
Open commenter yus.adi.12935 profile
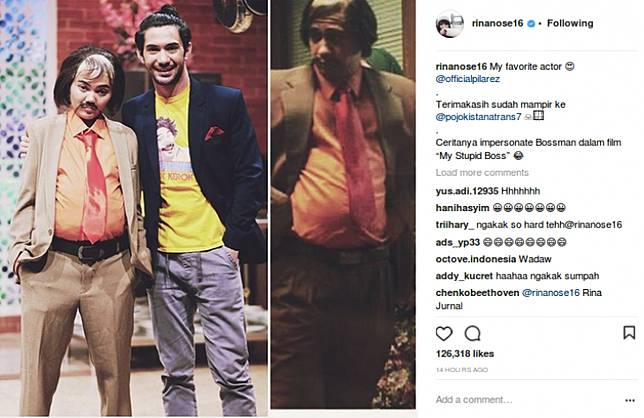pyautogui.click(x=467, y=191)
